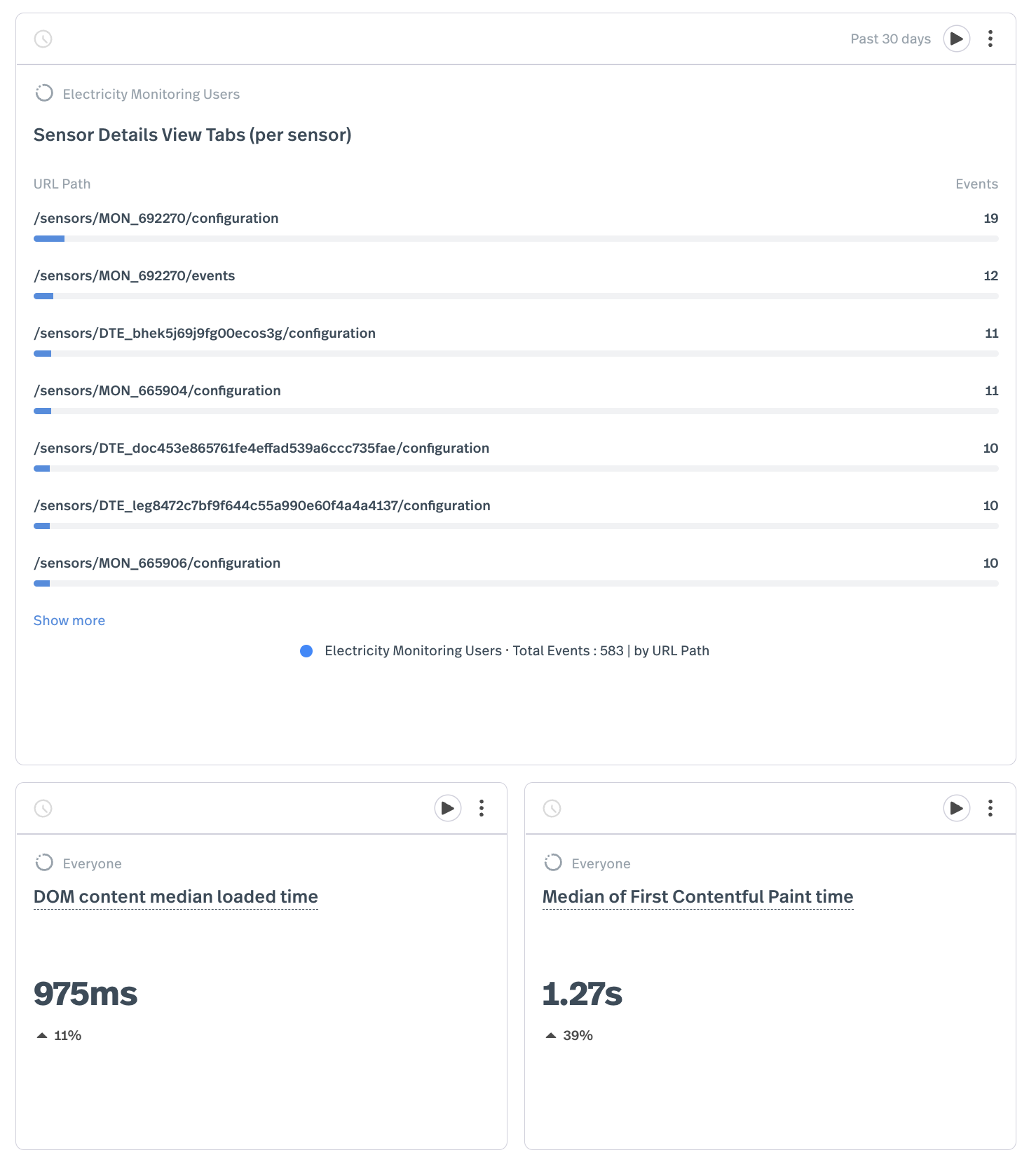Click the Everyone label in the First Contentful Paint card
This screenshot has width=1029, height=1176.
(x=601, y=863)
